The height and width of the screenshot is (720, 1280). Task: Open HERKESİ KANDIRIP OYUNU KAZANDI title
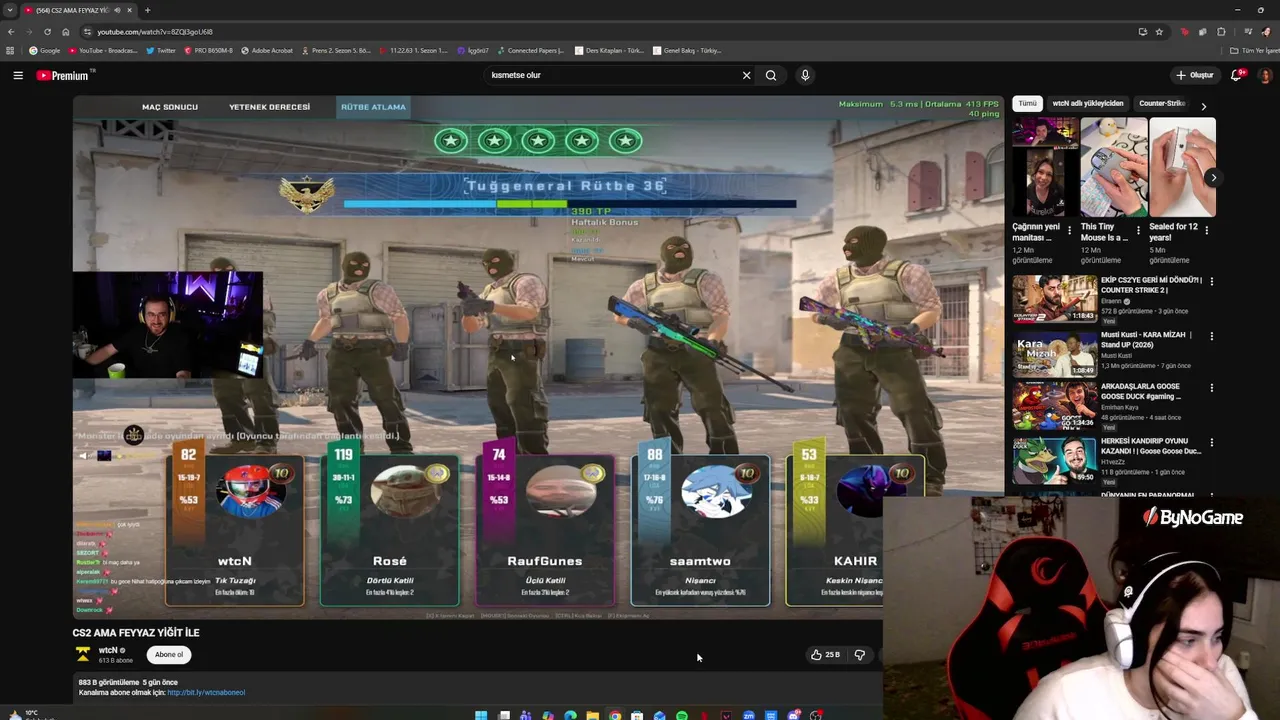1151,446
